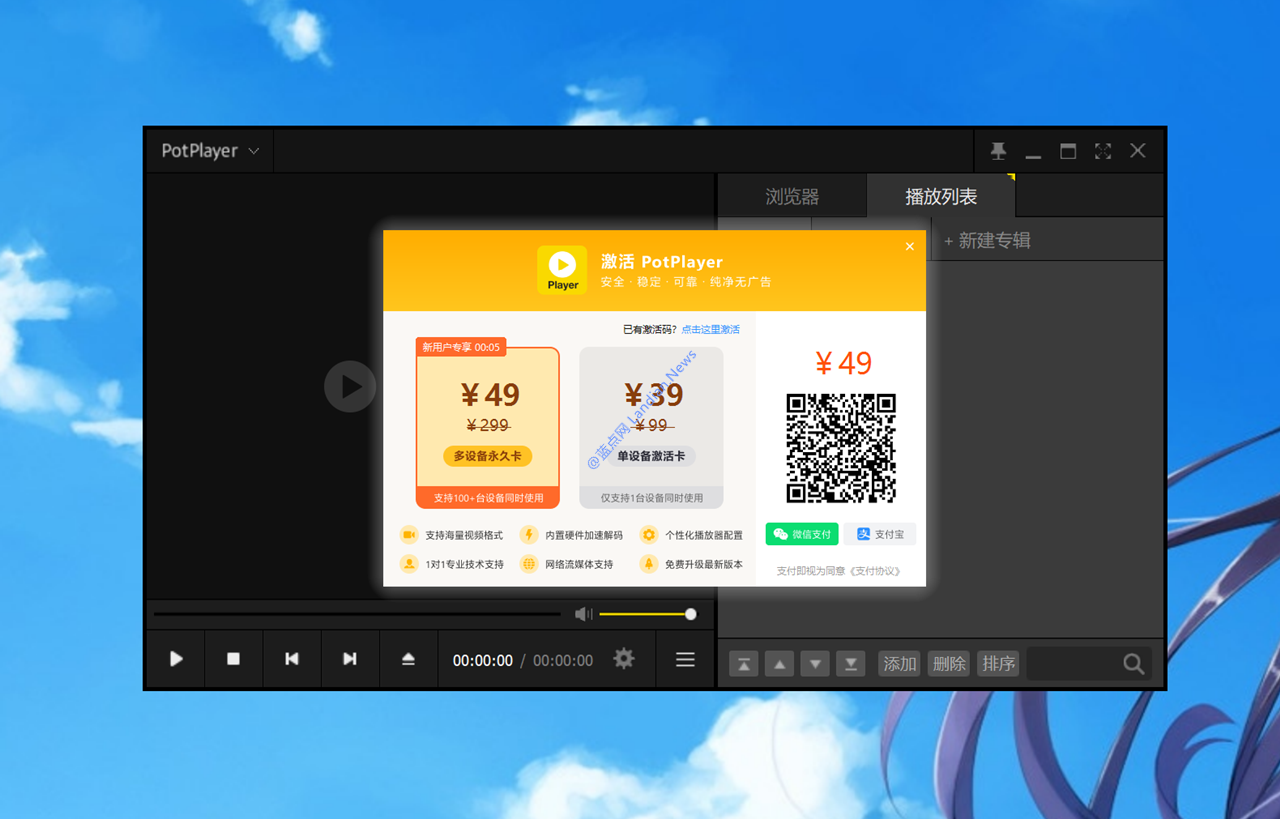Click the 00:00:00 elapsed time display
The image size is (1280, 819).
coord(483,660)
